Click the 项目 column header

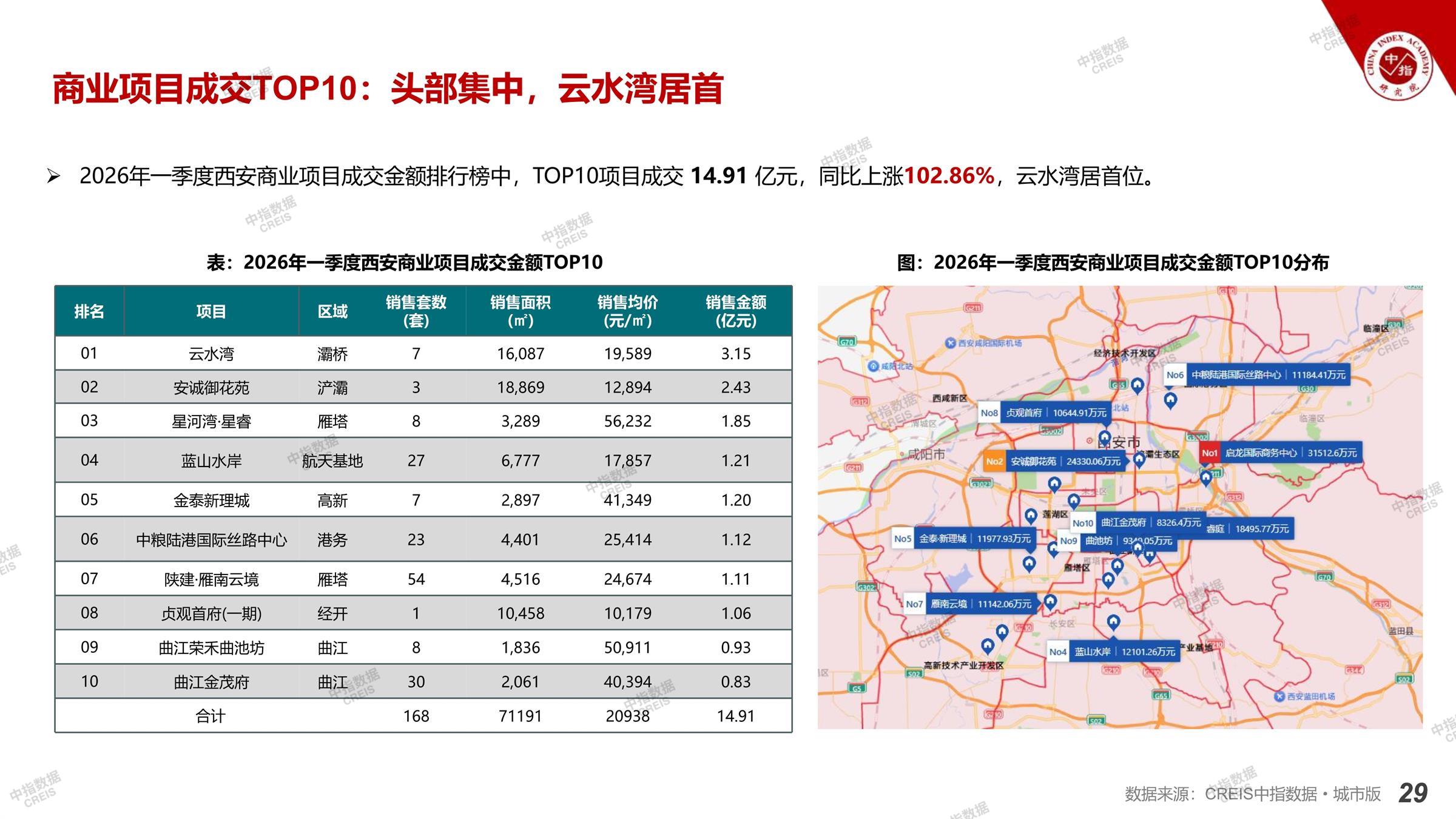211,311
